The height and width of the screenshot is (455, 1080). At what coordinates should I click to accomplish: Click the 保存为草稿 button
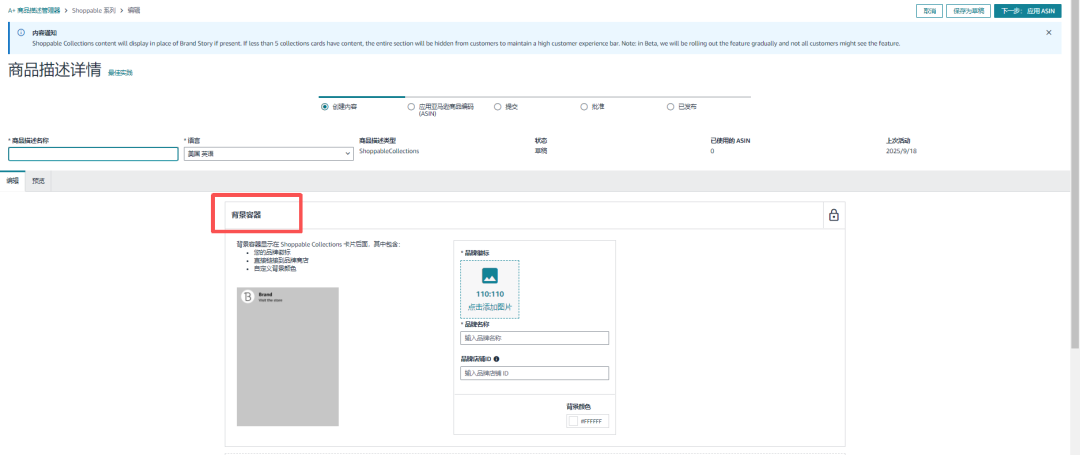point(968,10)
